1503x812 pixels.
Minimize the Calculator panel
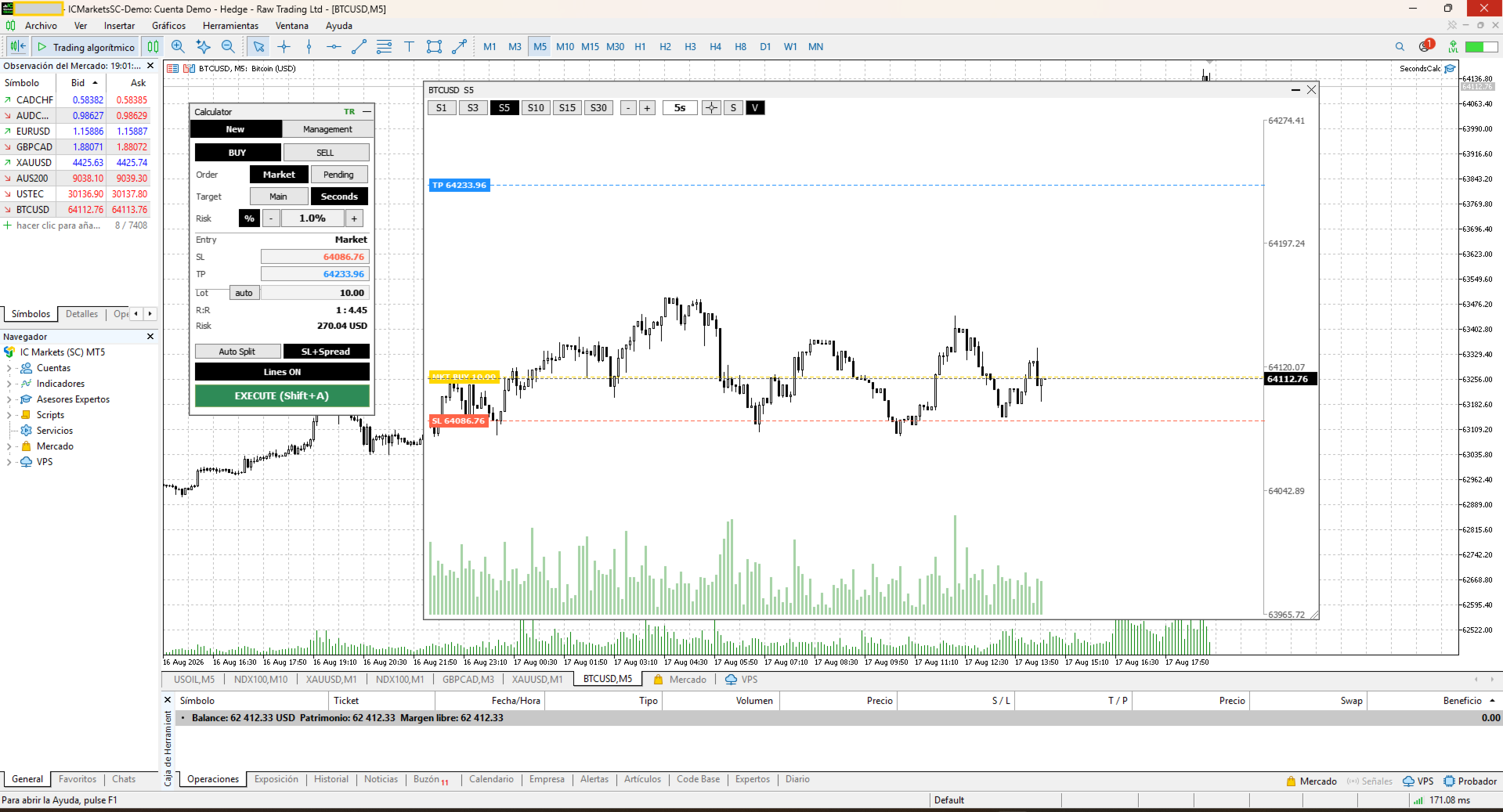click(366, 112)
